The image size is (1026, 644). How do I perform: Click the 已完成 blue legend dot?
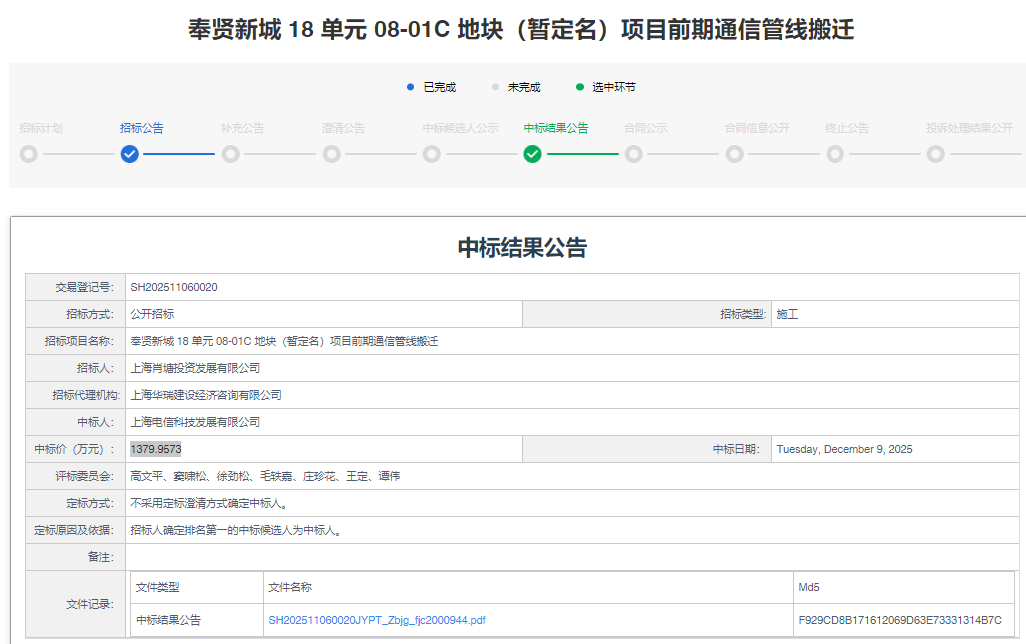[411, 87]
